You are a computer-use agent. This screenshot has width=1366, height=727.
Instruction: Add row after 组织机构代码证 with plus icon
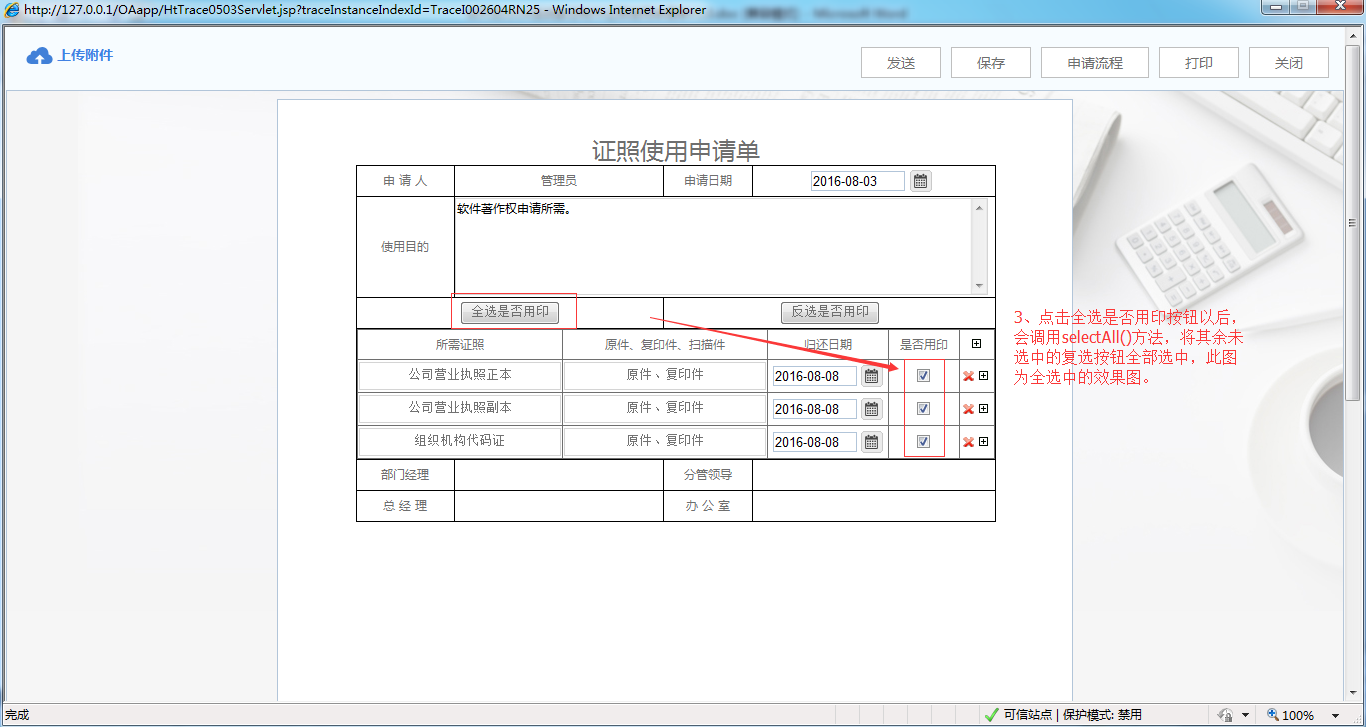[x=984, y=441]
